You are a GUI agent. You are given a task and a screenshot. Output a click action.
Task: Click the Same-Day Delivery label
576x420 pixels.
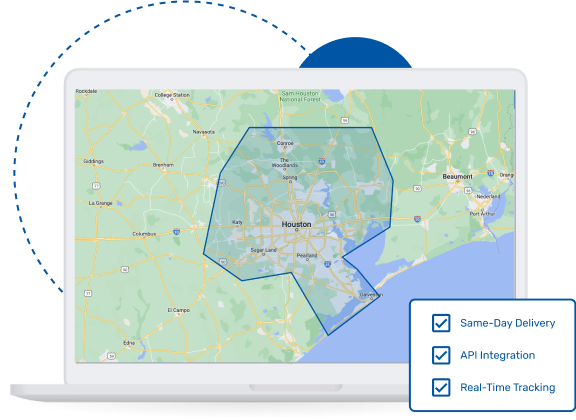pyautogui.click(x=507, y=323)
